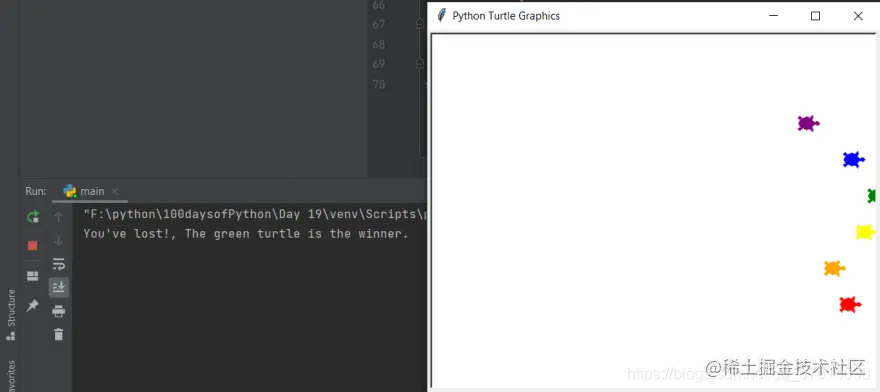Click line number 70 in editor gutter
This screenshot has height=392, width=880.
pos(378,84)
